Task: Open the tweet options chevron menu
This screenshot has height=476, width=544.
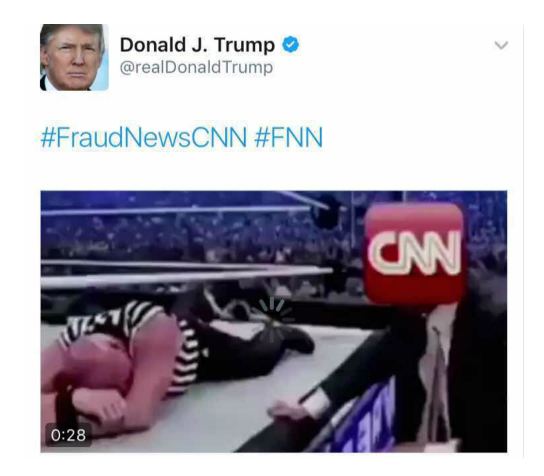Action: point(501,45)
